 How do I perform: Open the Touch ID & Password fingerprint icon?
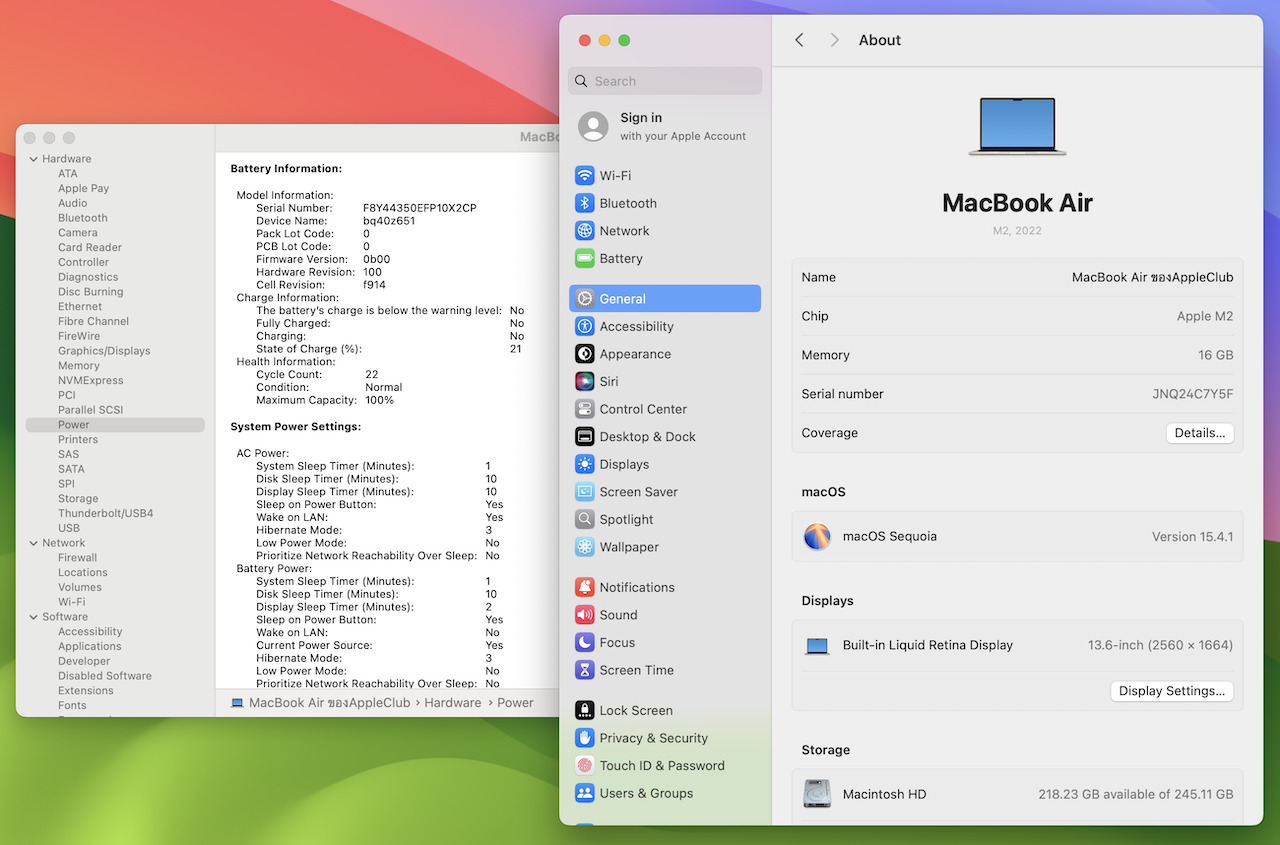click(585, 766)
